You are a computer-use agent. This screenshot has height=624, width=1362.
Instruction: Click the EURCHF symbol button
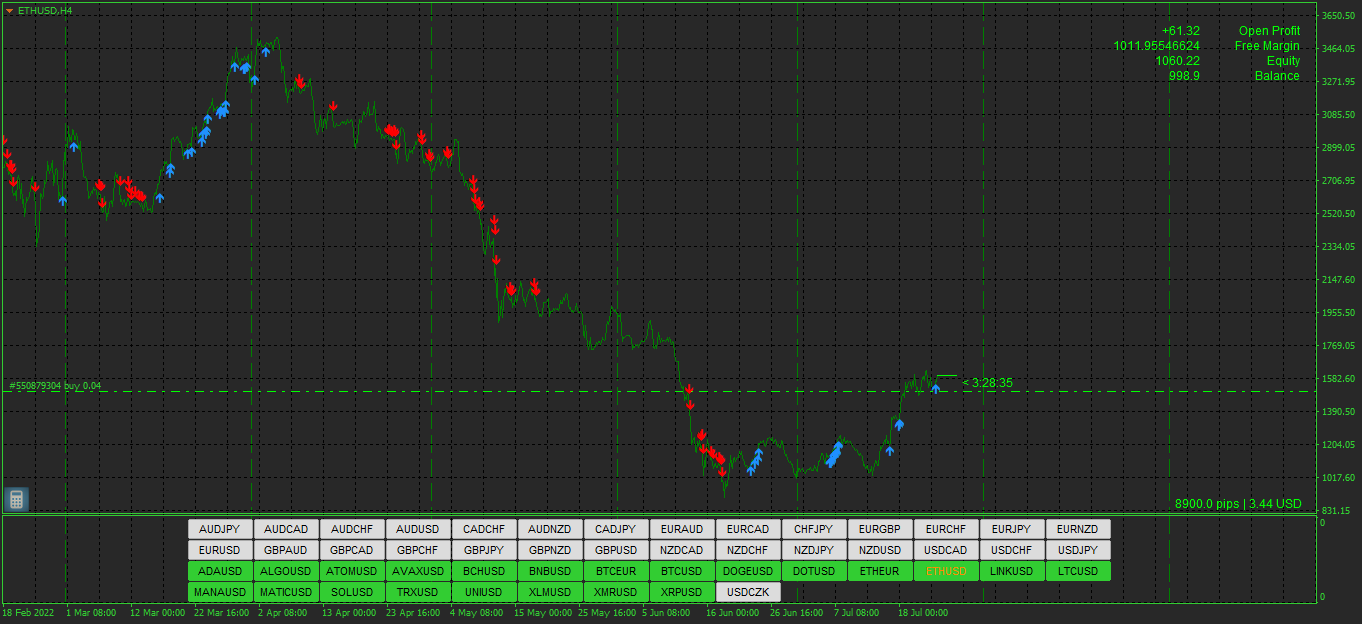945,529
